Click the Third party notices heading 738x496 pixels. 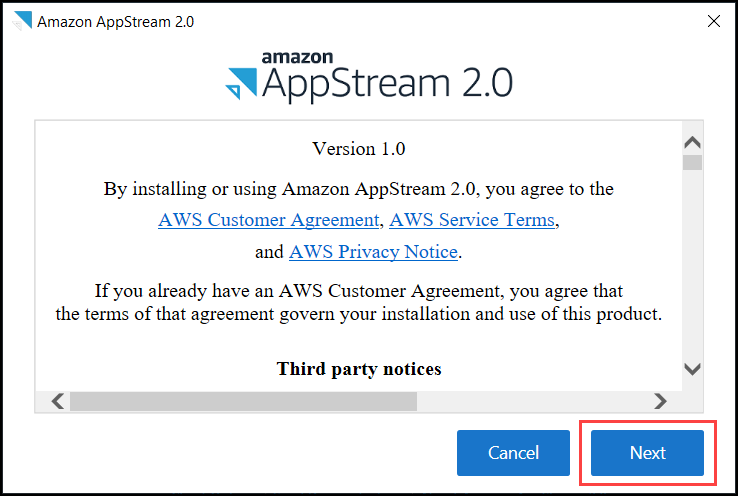point(359,369)
